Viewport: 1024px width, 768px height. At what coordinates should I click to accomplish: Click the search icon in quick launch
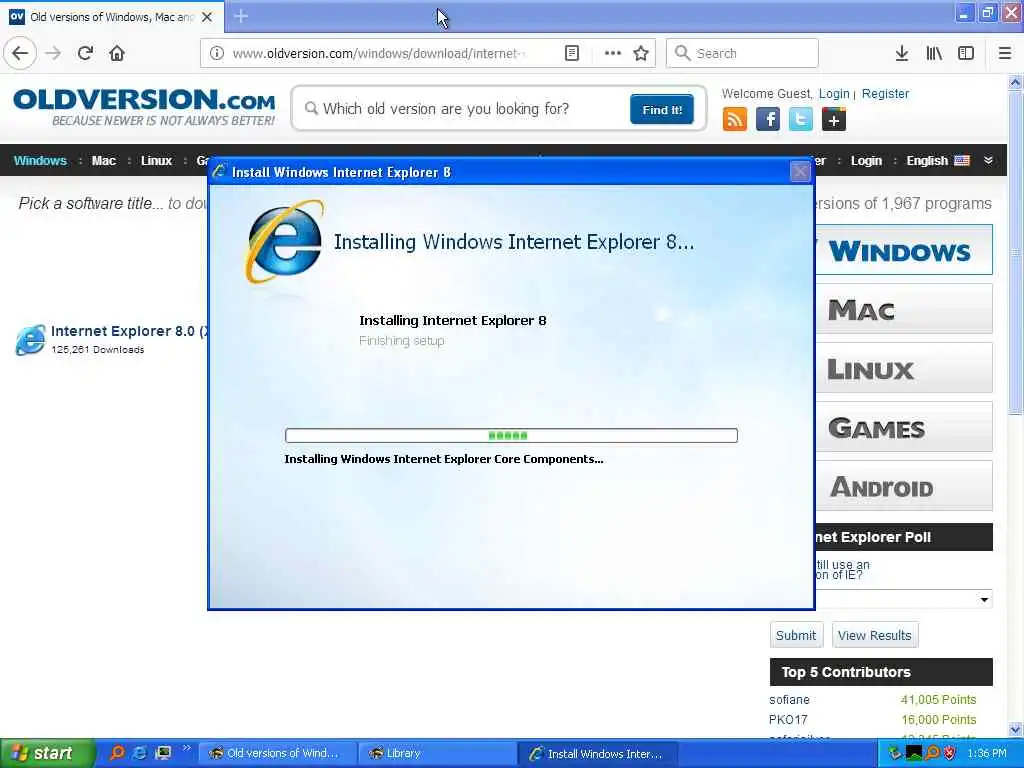tap(117, 753)
